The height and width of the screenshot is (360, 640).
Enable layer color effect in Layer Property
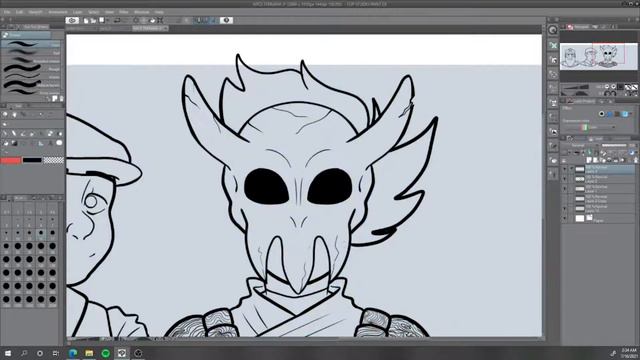pos(625,114)
